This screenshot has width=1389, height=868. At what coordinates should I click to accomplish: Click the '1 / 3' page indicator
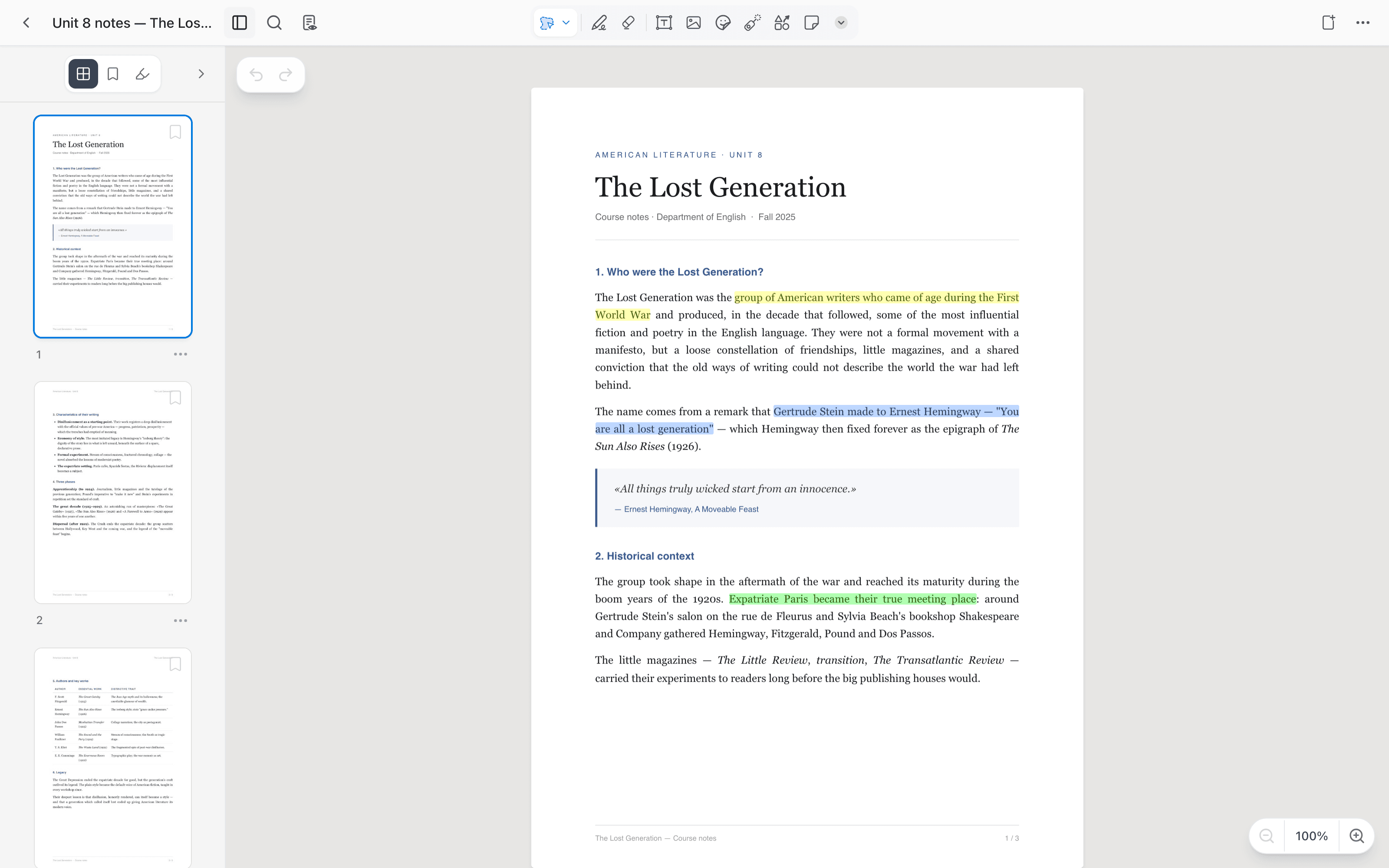(x=1012, y=838)
